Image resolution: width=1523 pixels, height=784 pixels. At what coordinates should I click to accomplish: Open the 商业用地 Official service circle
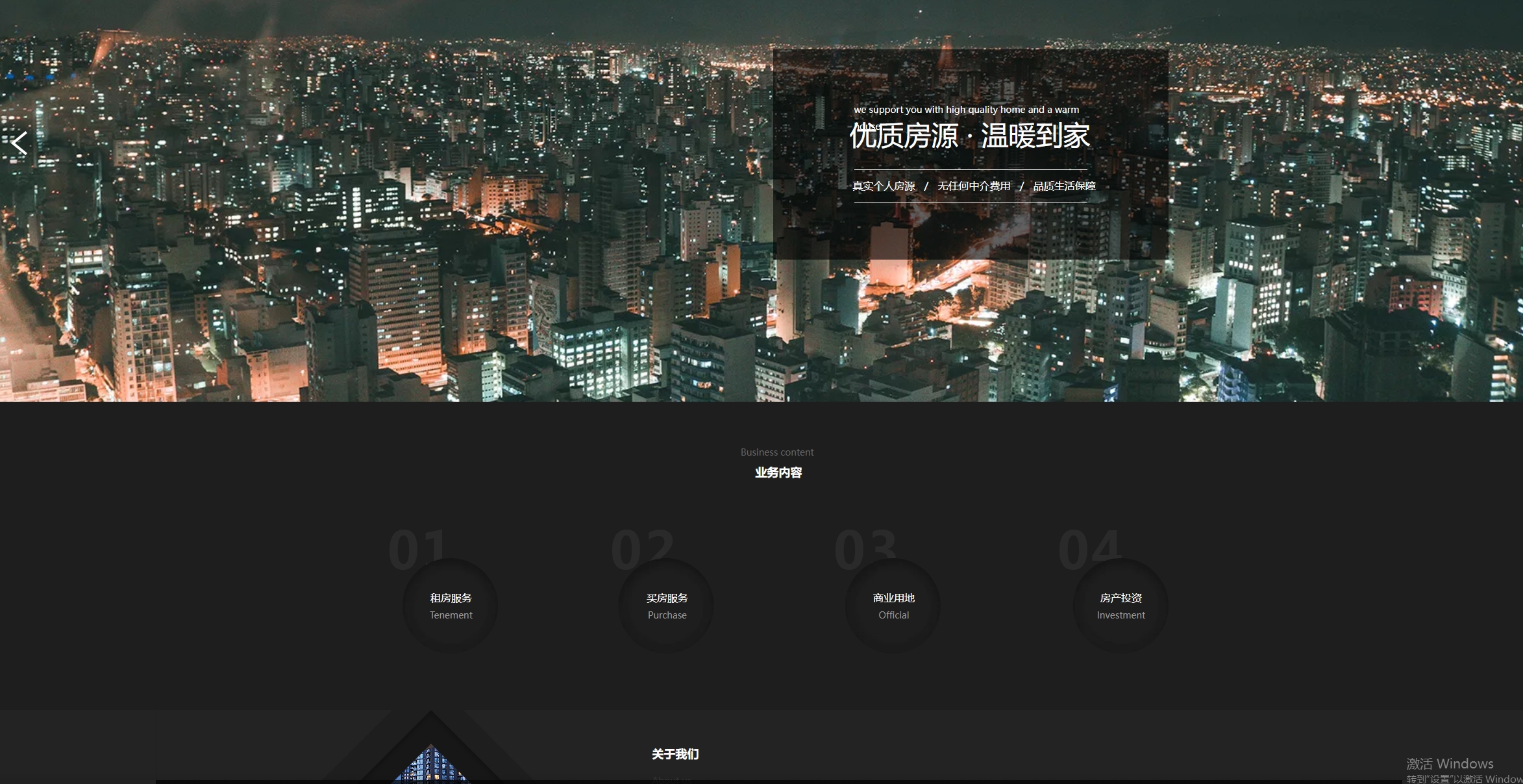click(x=893, y=605)
